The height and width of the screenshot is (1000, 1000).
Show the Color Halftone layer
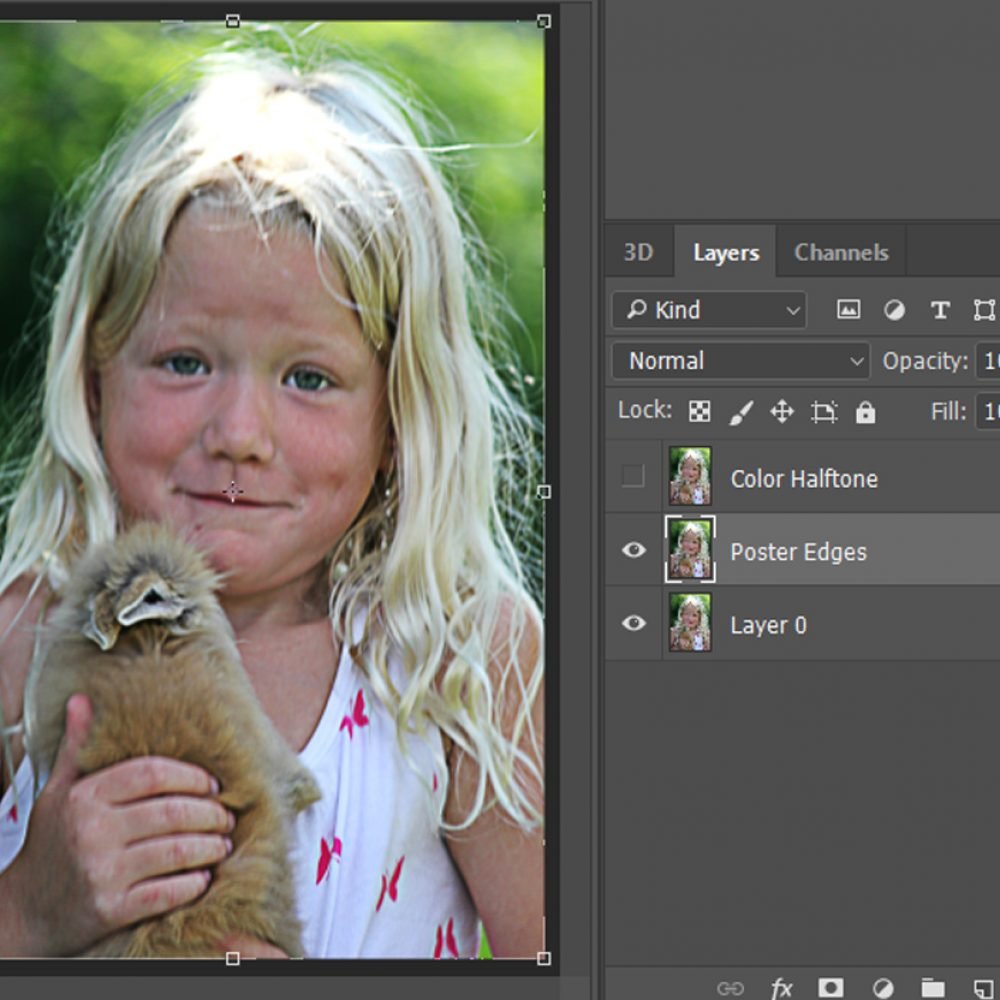tap(633, 478)
